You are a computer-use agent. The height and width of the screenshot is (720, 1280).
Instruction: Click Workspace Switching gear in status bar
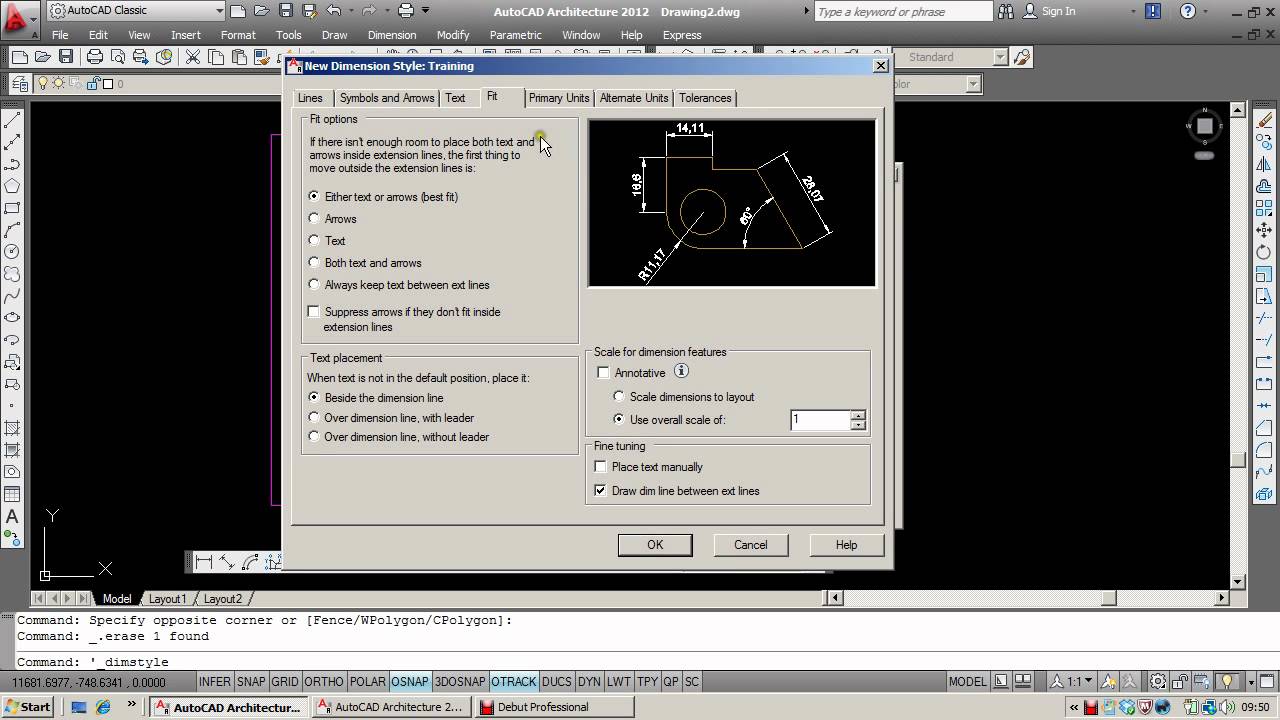pos(1157,682)
